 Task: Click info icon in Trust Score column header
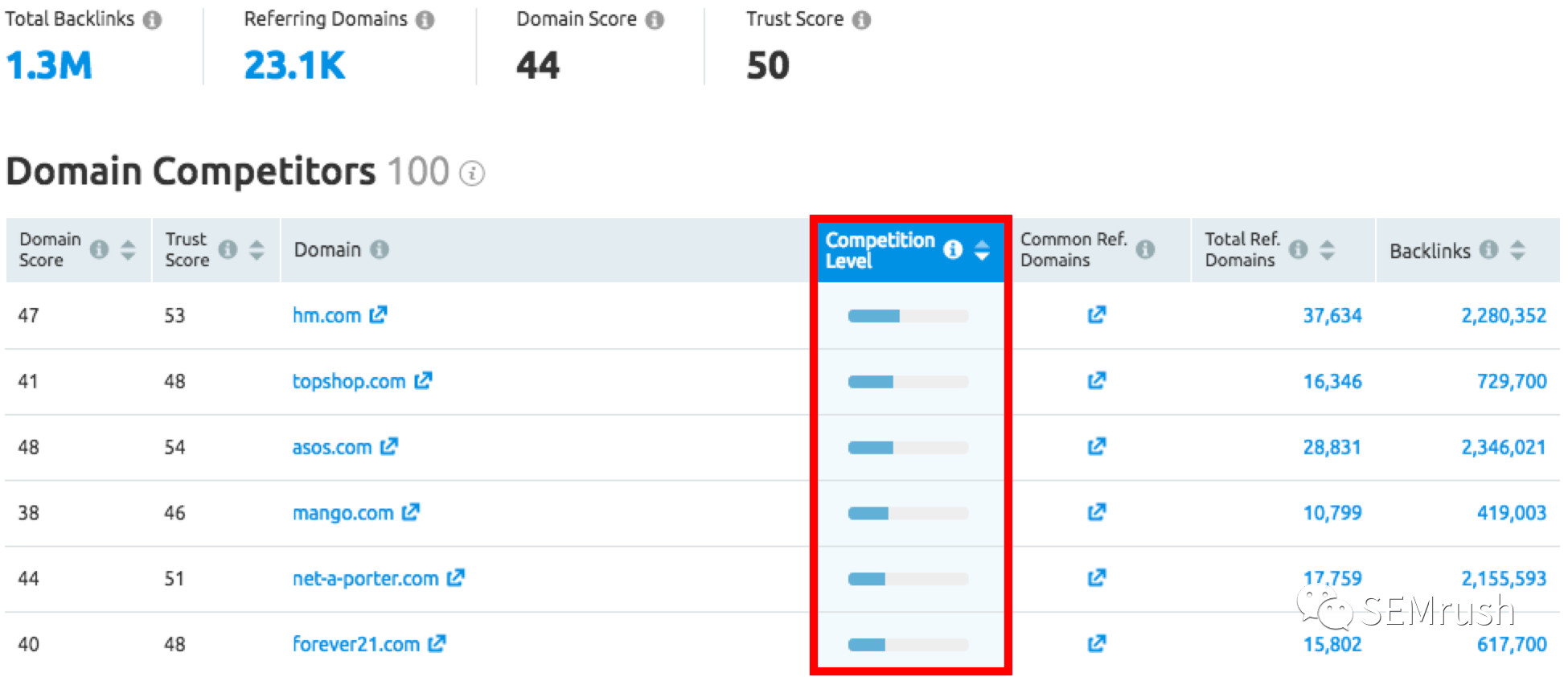[228, 249]
